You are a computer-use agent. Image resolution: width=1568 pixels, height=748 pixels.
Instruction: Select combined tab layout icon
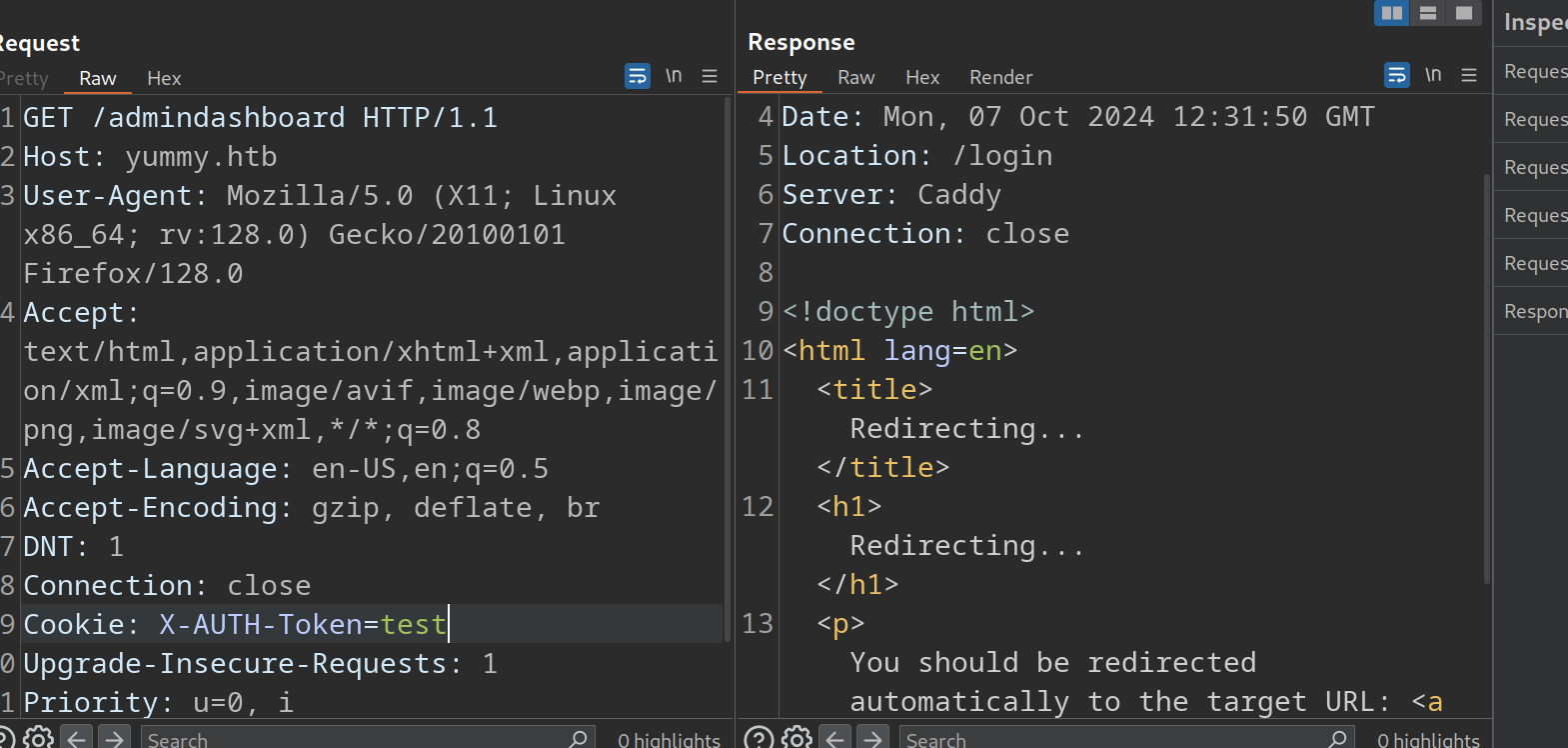pyautogui.click(x=1464, y=13)
